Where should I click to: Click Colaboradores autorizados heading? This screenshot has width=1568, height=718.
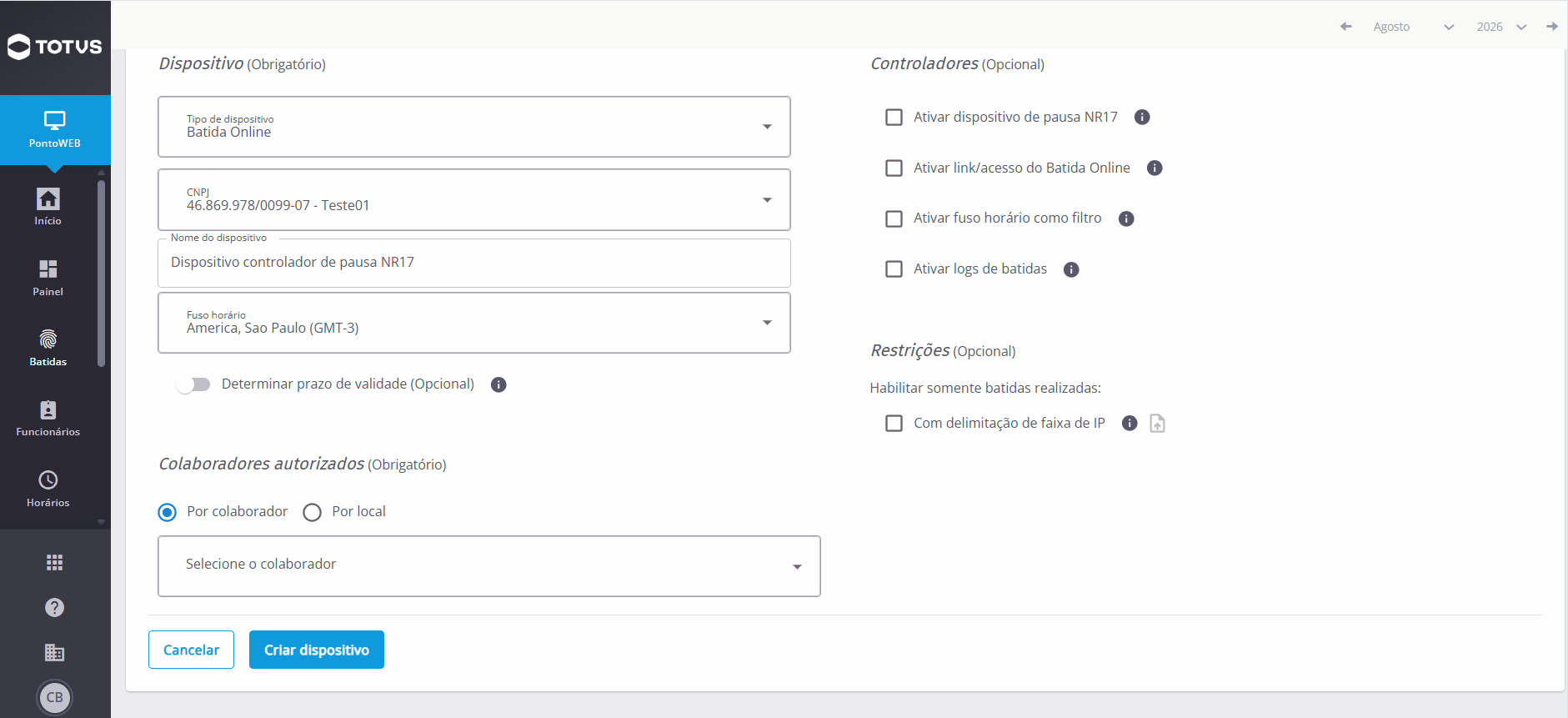(x=262, y=464)
